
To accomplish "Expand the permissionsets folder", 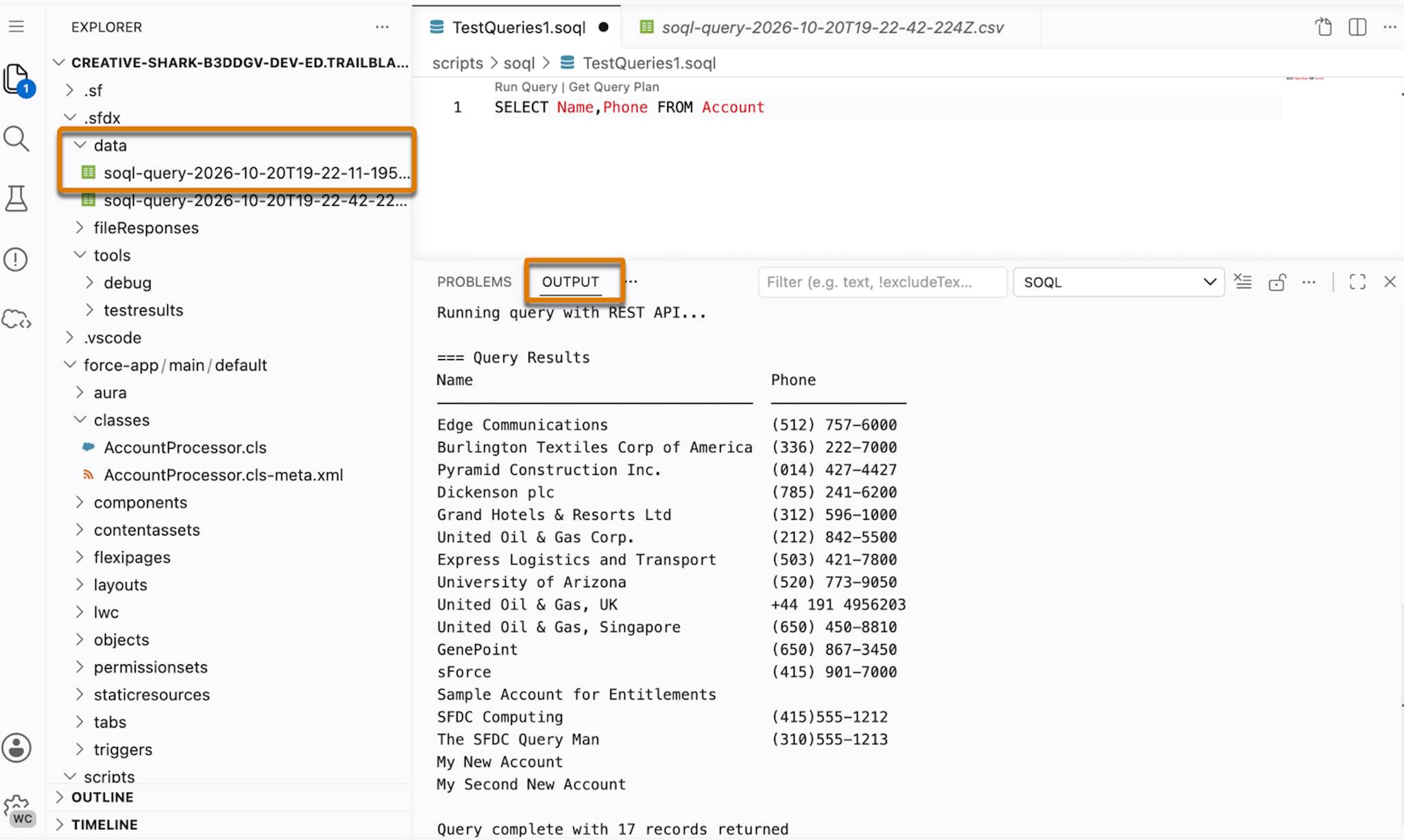I will point(230,667).
